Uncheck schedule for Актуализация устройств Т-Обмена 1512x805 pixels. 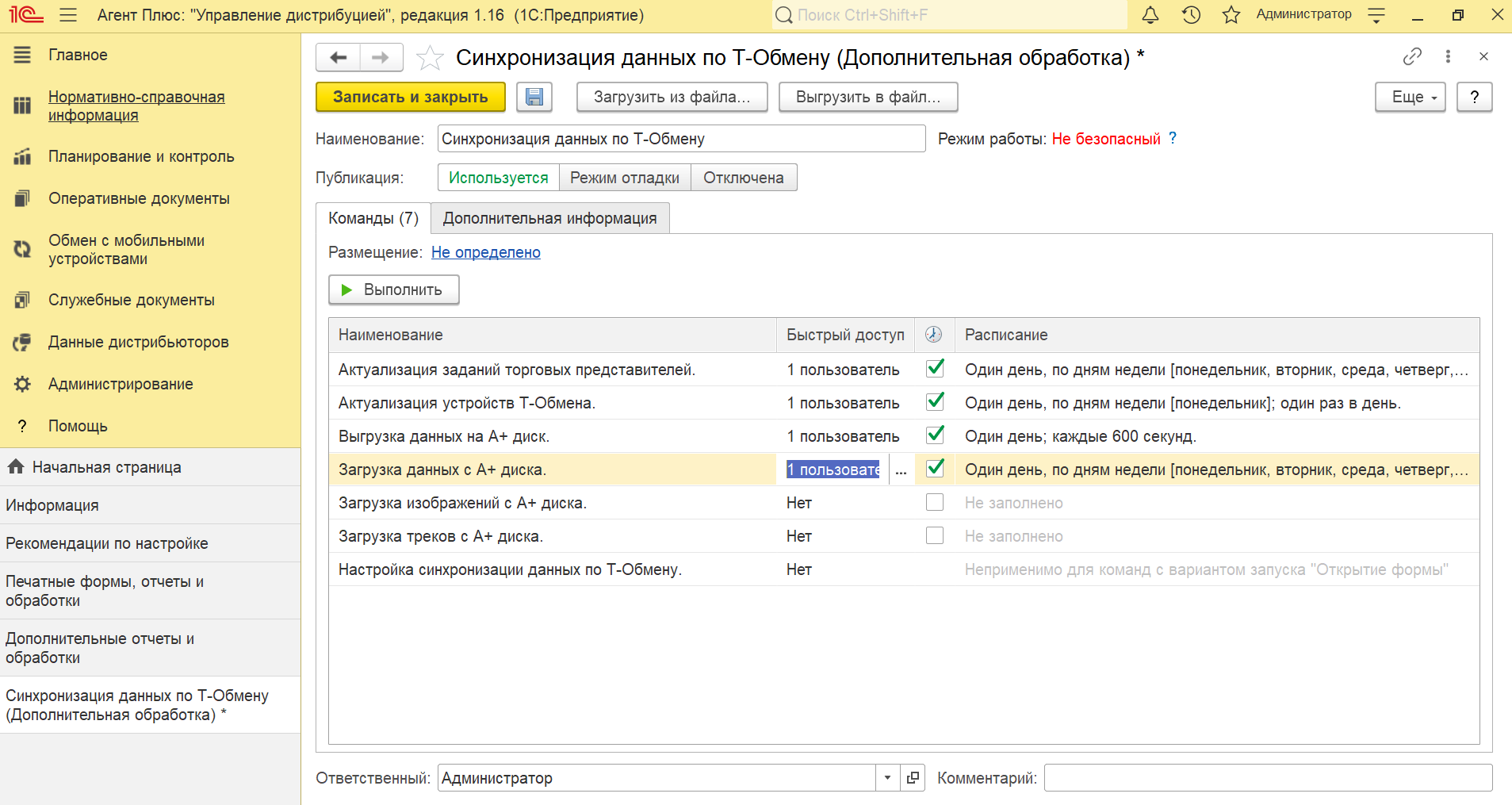(935, 401)
